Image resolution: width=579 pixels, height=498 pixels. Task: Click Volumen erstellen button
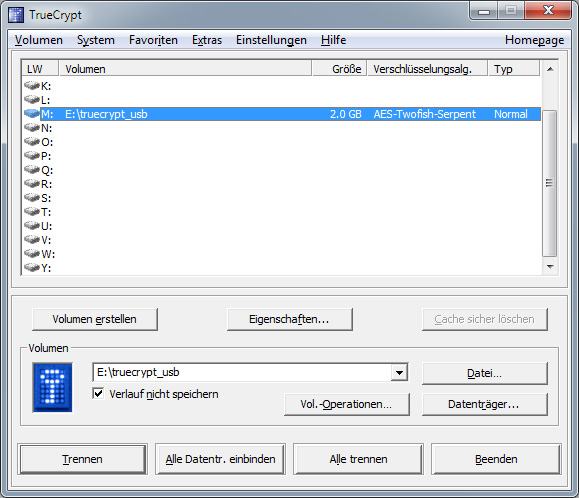pos(95,319)
